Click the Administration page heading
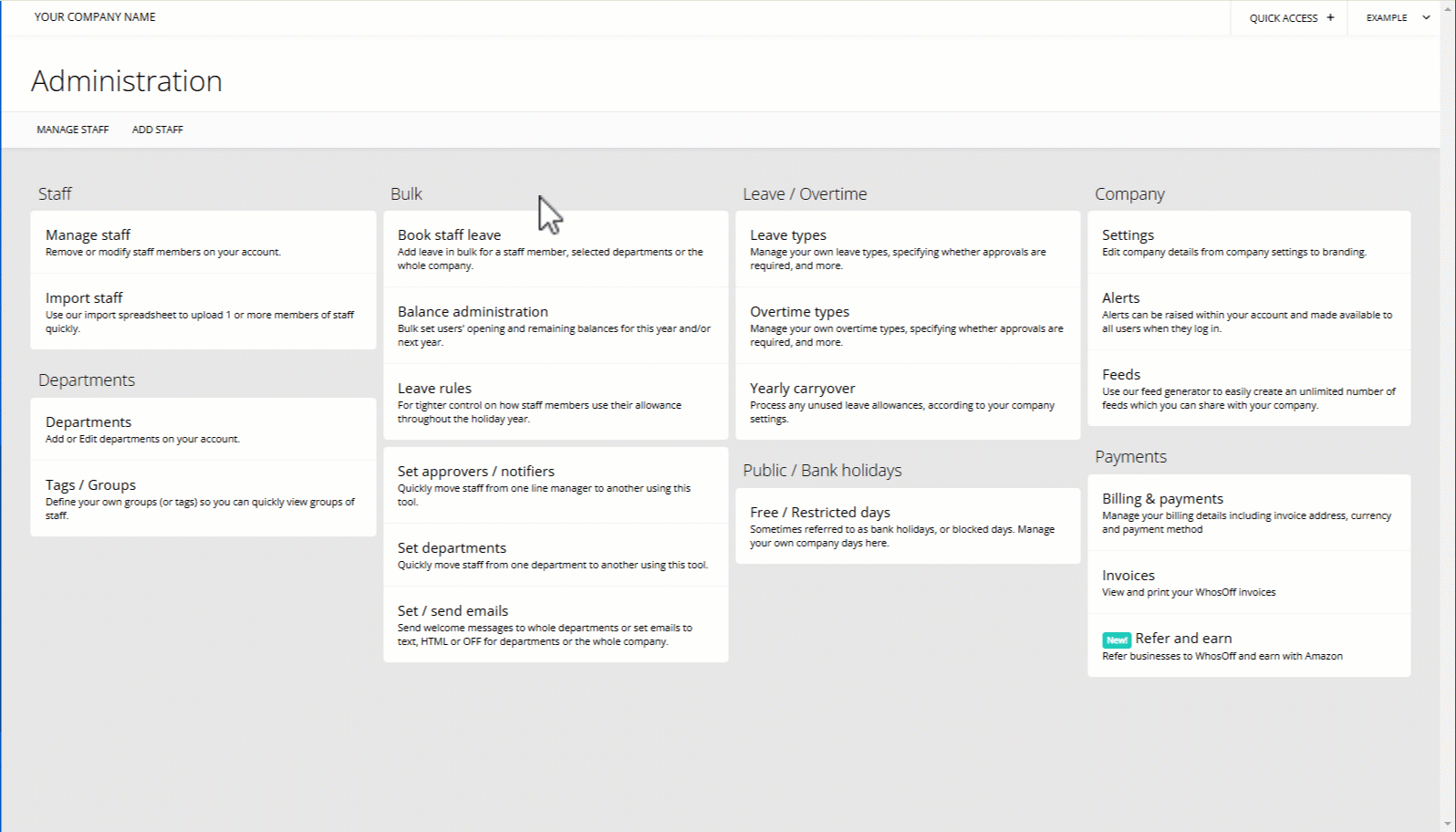This screenshot has height=832, width=1456. tap(127, 81)
